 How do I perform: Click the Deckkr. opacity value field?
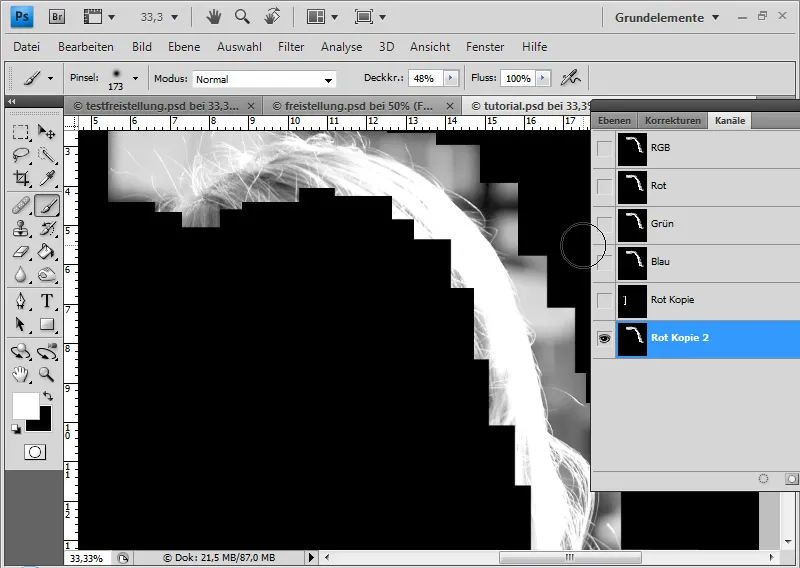click(x=426, y=78)
